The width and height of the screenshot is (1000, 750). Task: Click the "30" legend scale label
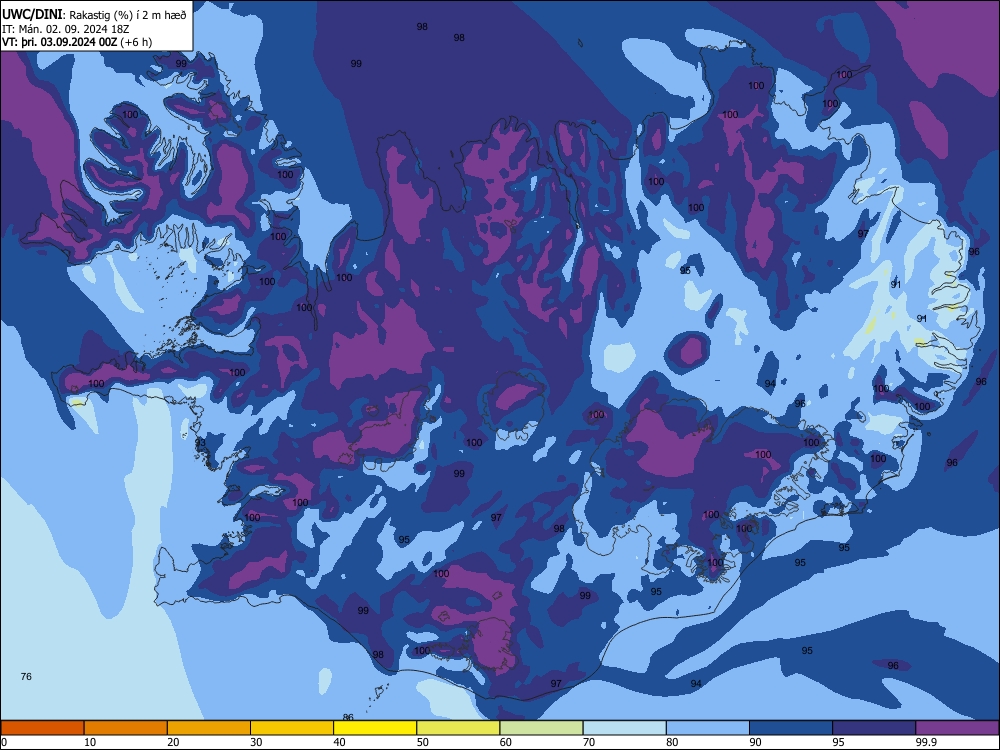coord(256,742)
